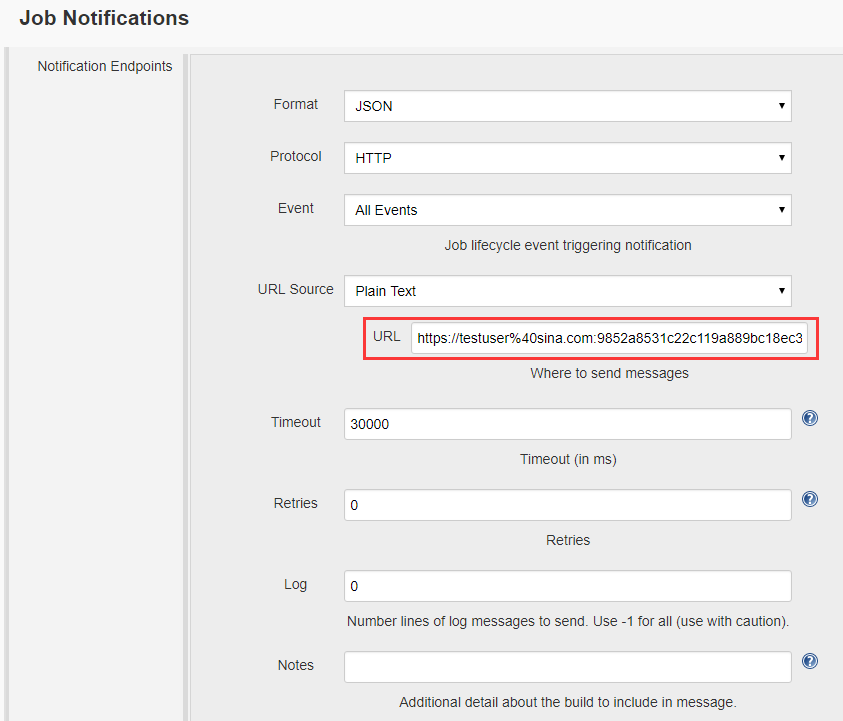Focus the Timeout field containing 30000

coord(567,424)
